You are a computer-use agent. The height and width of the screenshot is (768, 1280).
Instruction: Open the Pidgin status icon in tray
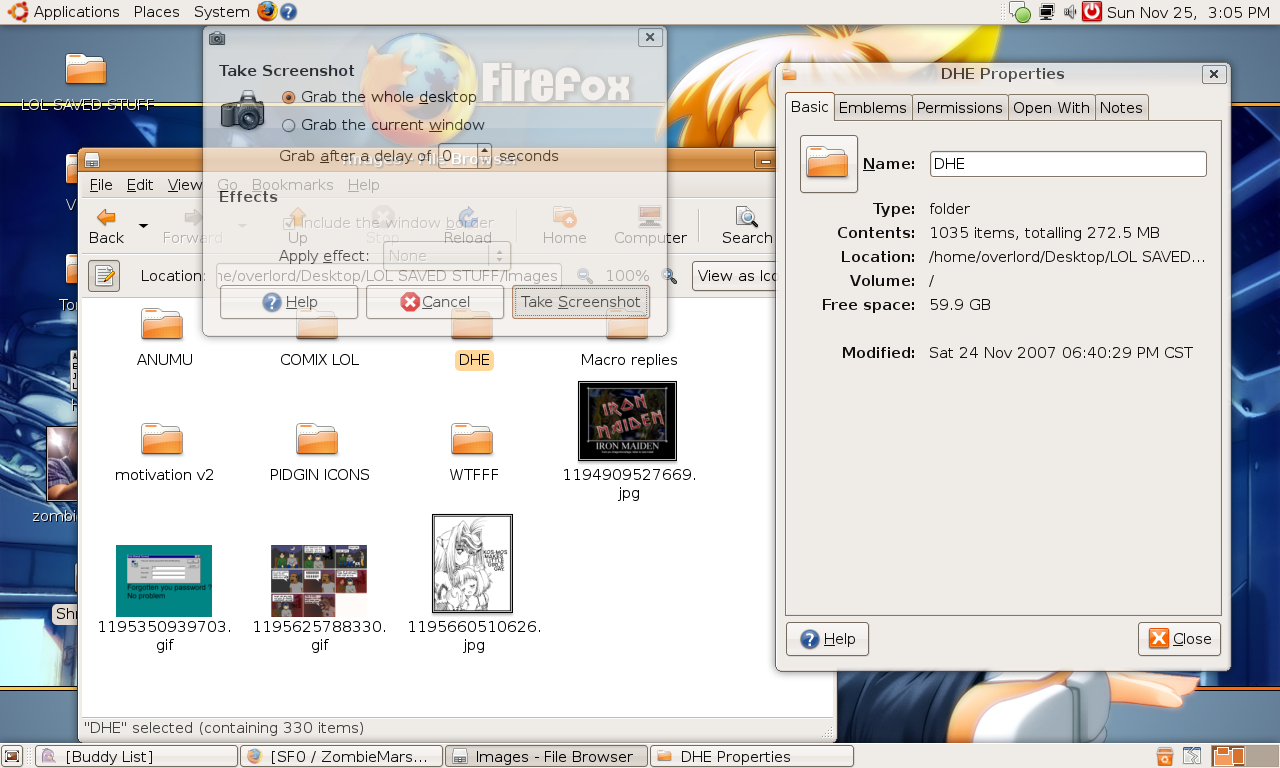[x=1019, y=12]
